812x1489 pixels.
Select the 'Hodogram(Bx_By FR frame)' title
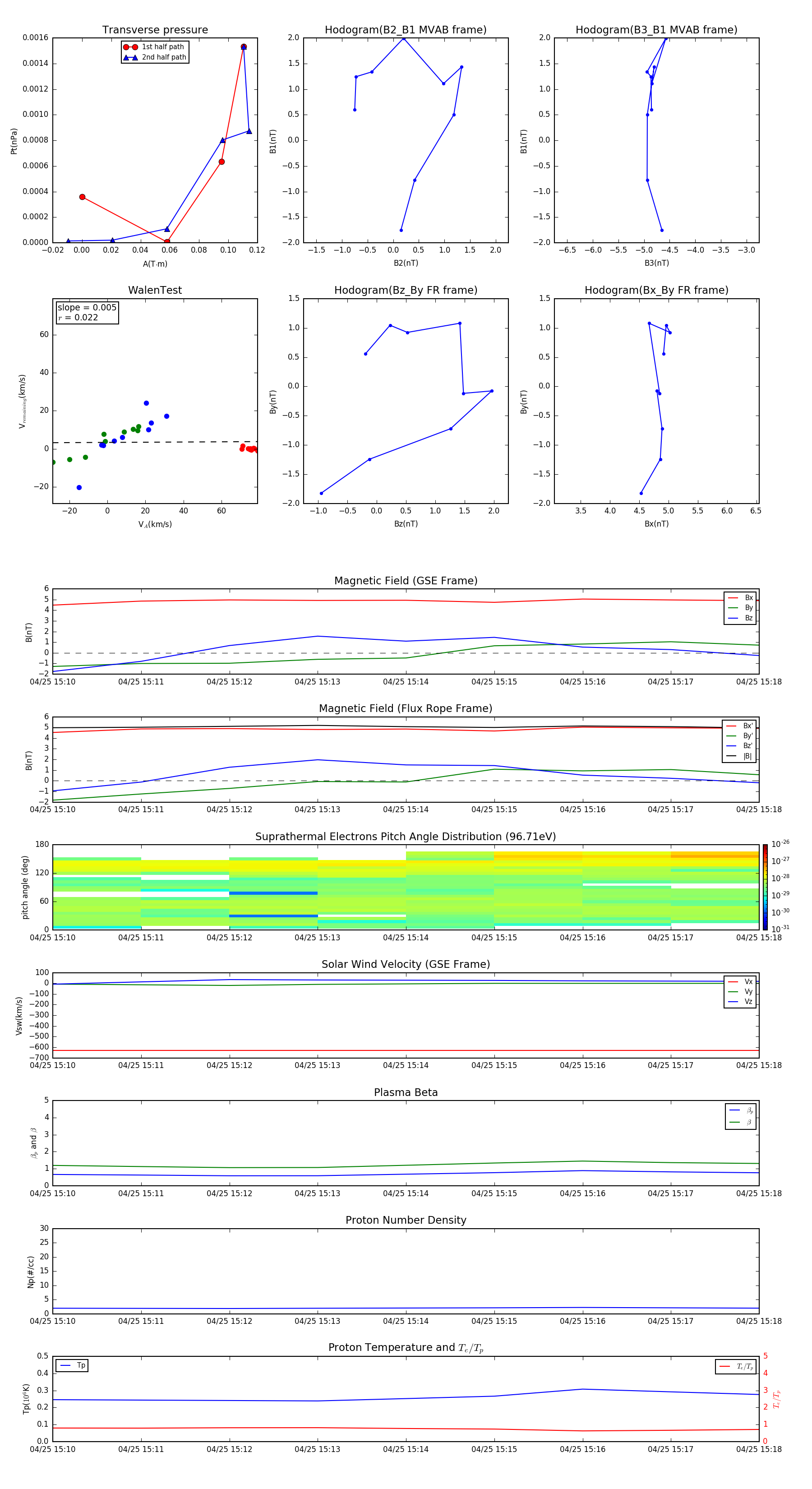pyautogui.click(x=656, y=290)
